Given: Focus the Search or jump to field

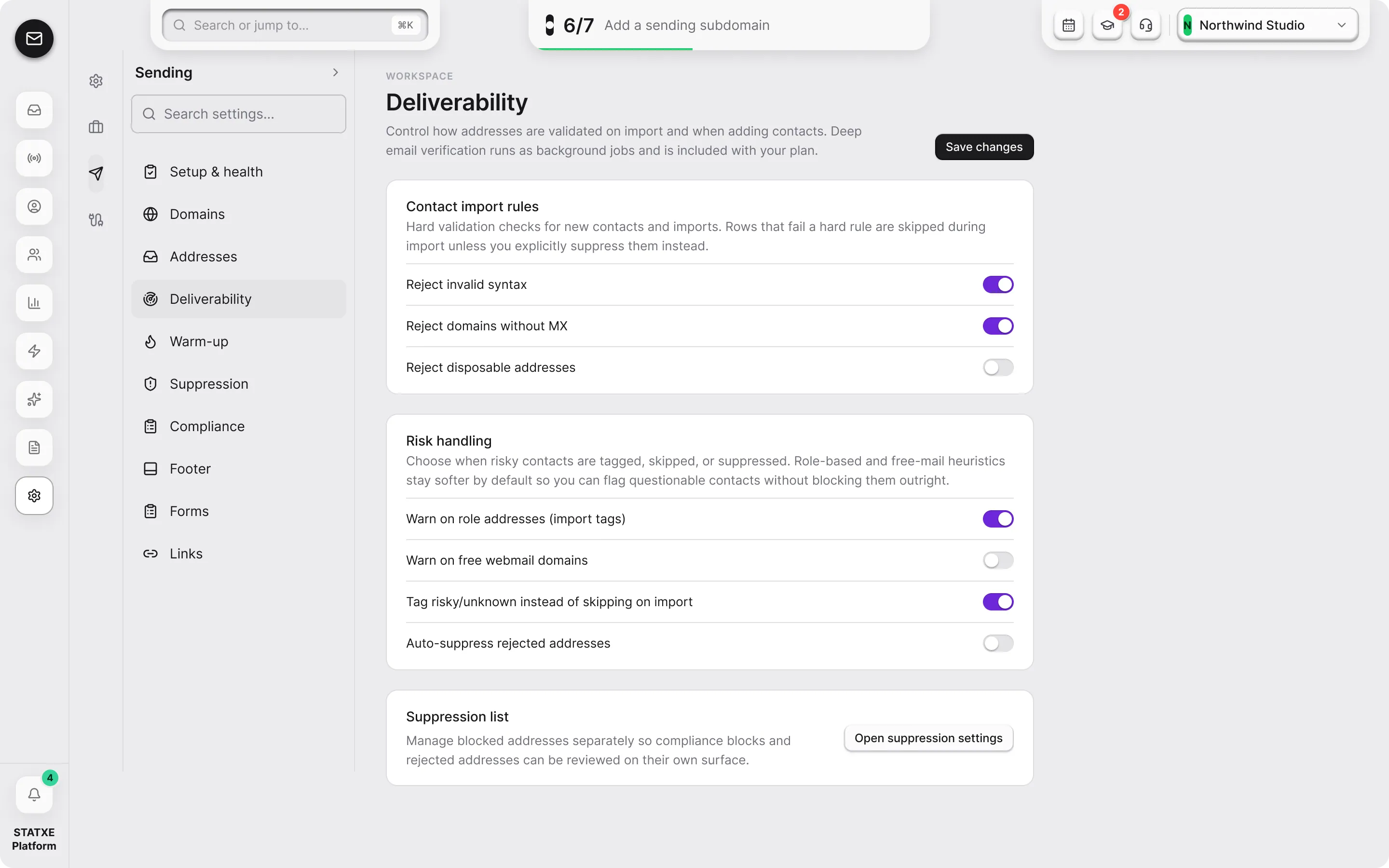Looking at the screenshot, I should pos(295,25).
